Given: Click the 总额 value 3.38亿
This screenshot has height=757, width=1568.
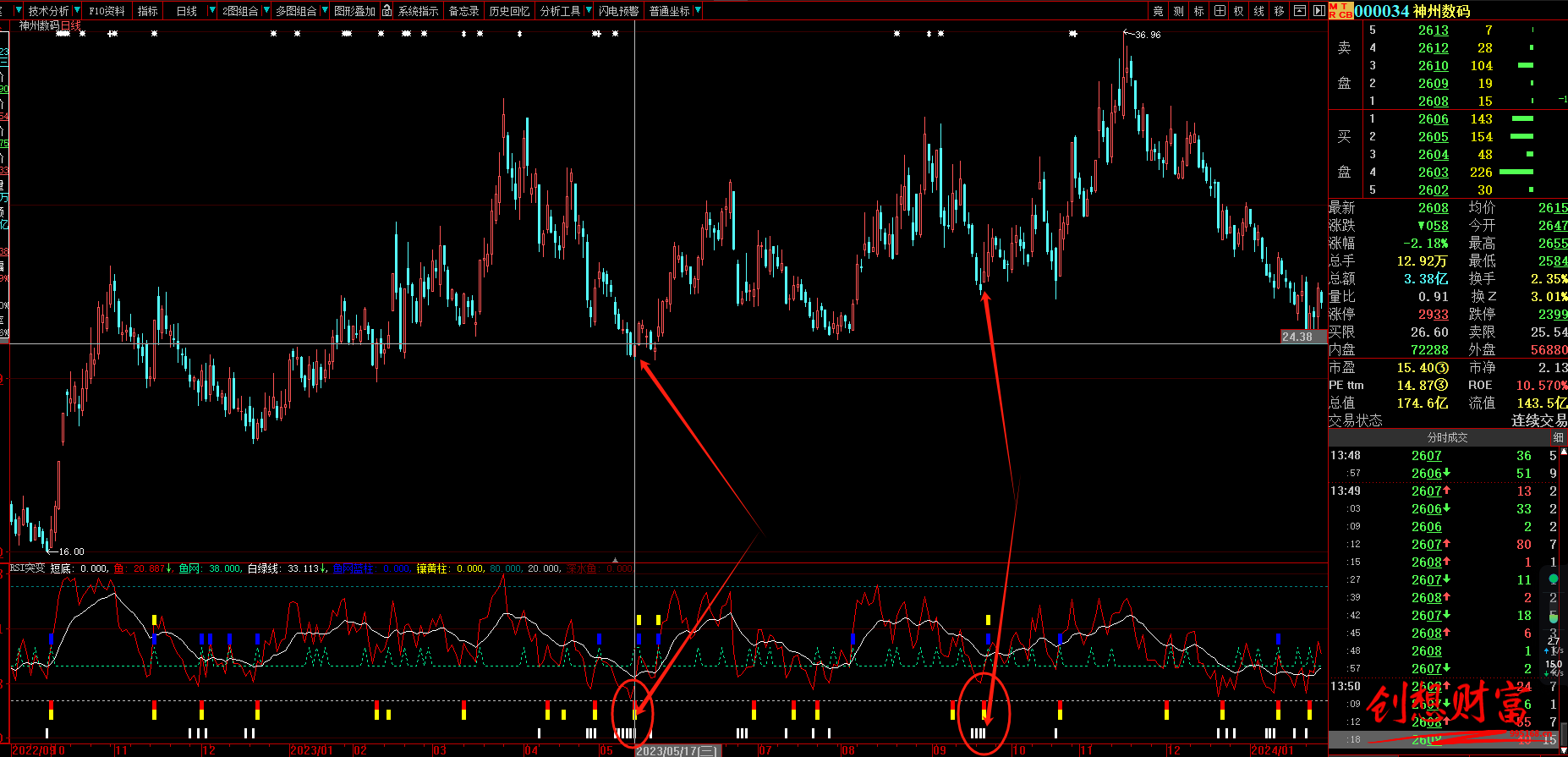Looking at the screenshot, I should [1426, 279].
